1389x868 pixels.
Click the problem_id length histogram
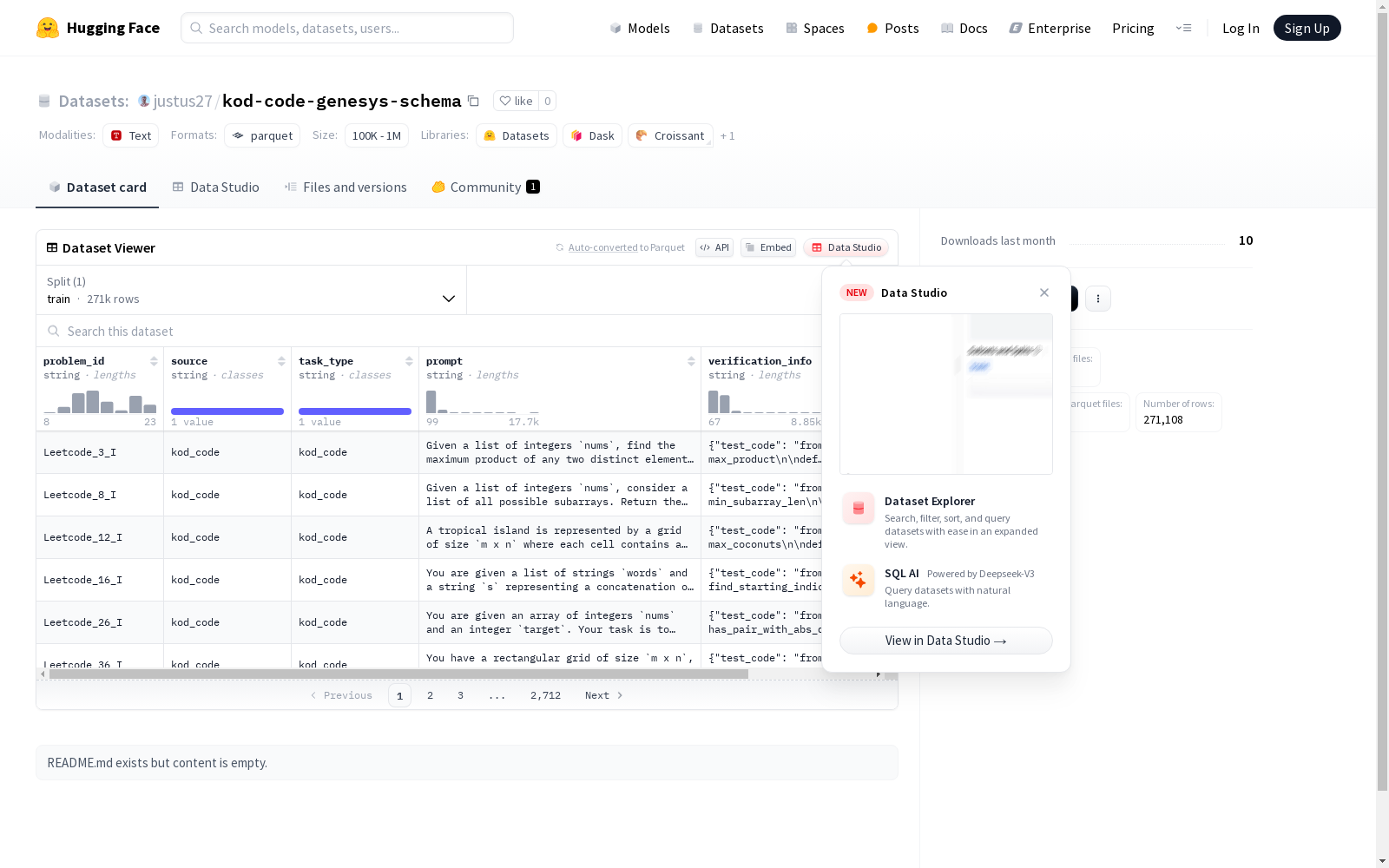click(x=100, y=401)
